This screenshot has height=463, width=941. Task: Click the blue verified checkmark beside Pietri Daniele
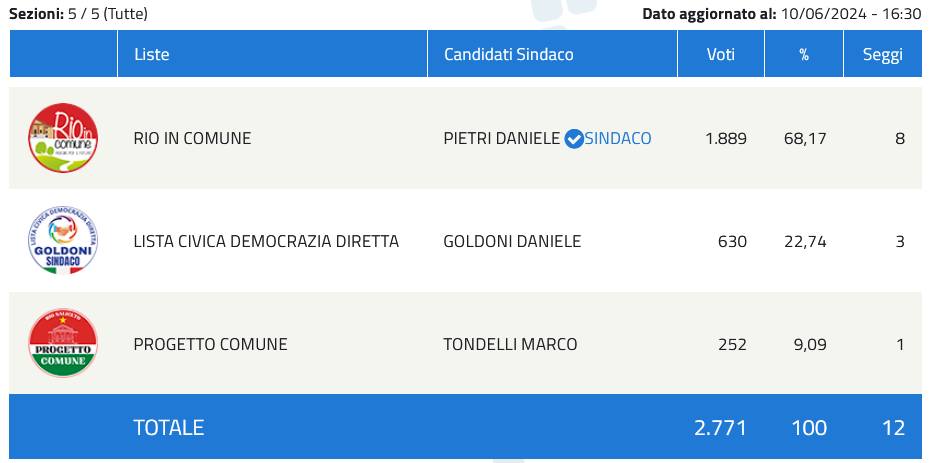pos(573,139)
